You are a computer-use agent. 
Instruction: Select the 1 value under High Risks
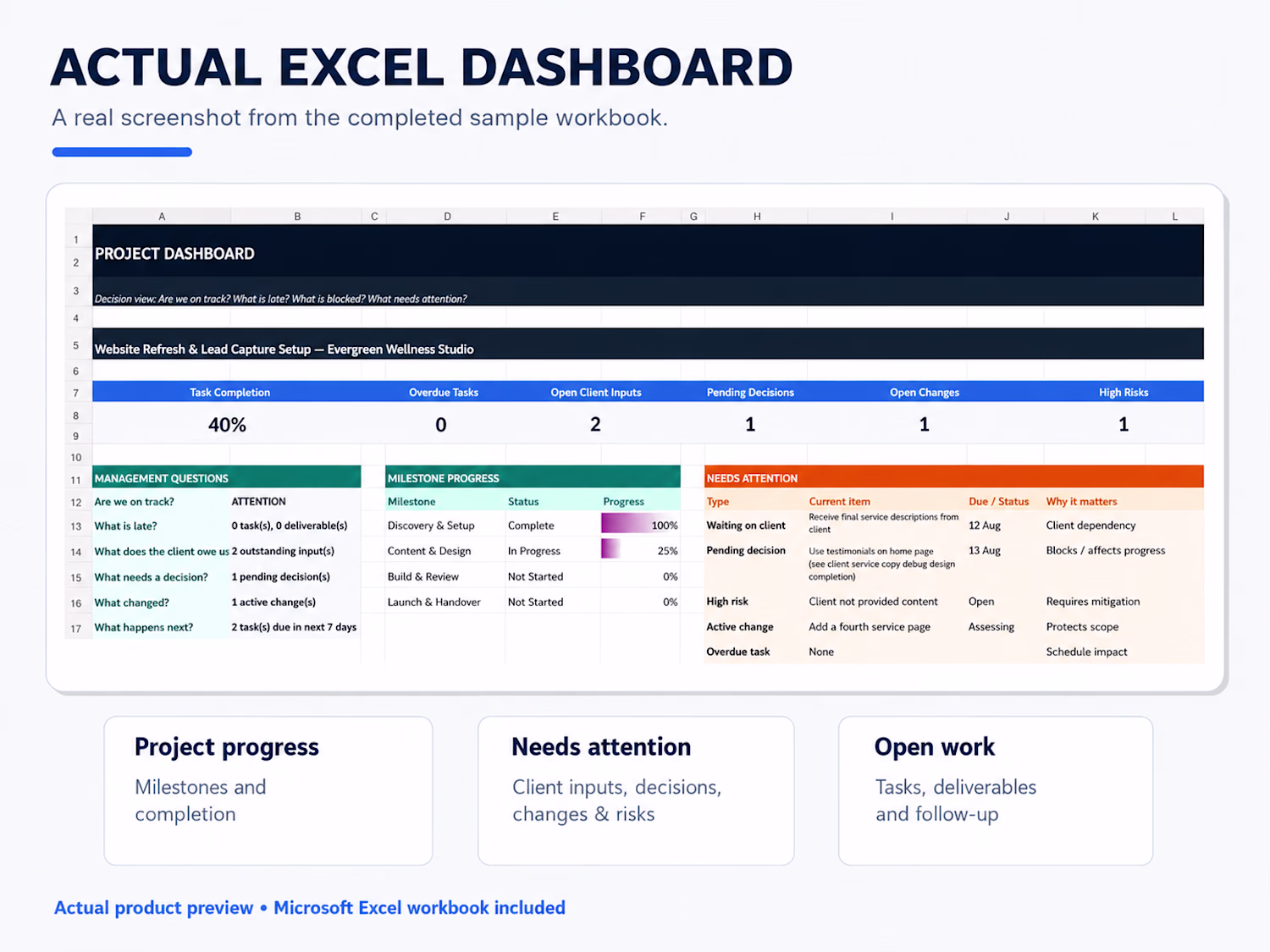click(x=1124, y=425)
